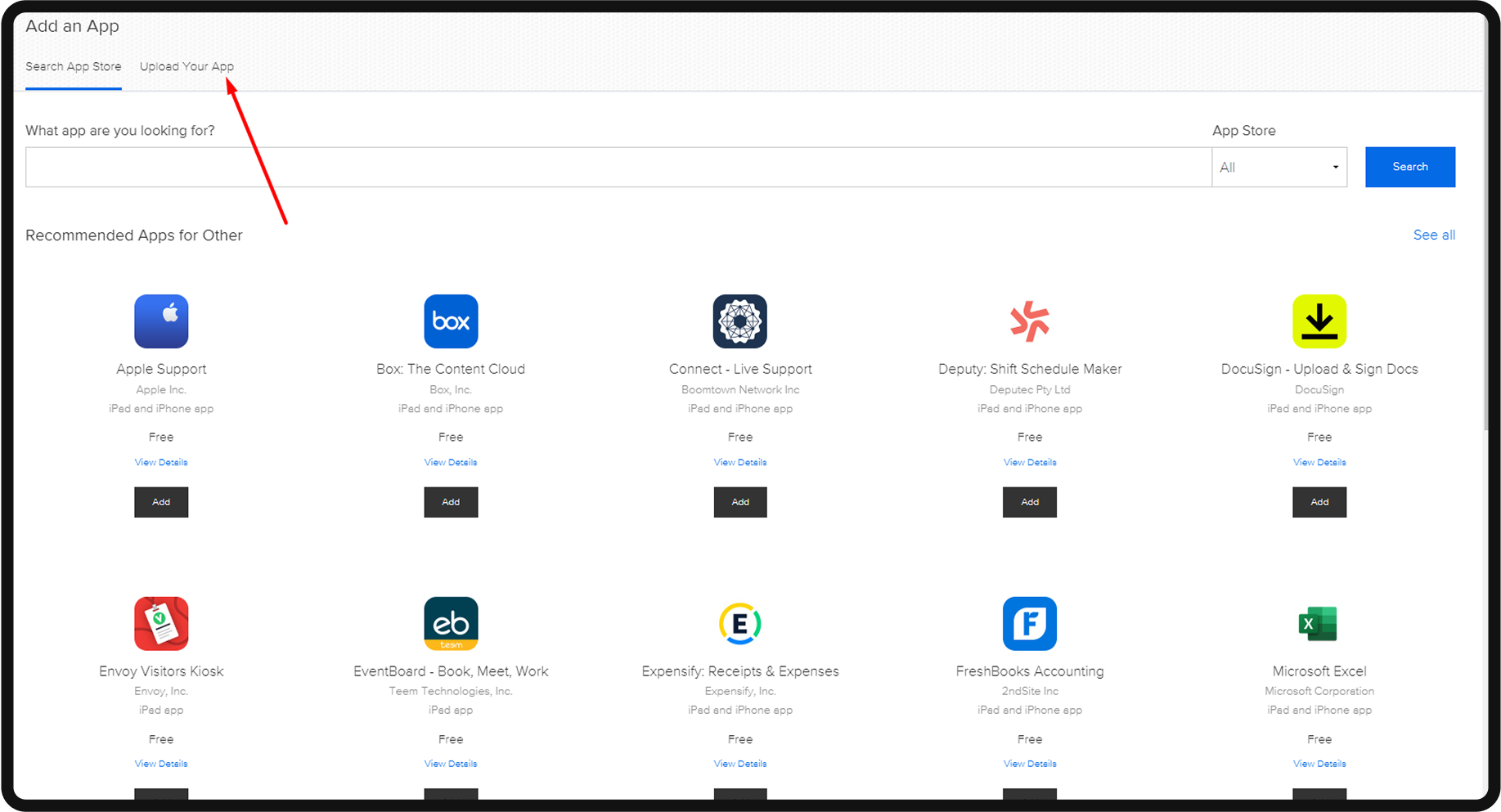
Task: Open the See all recommended apps link
Action: tap(1434, 235)
